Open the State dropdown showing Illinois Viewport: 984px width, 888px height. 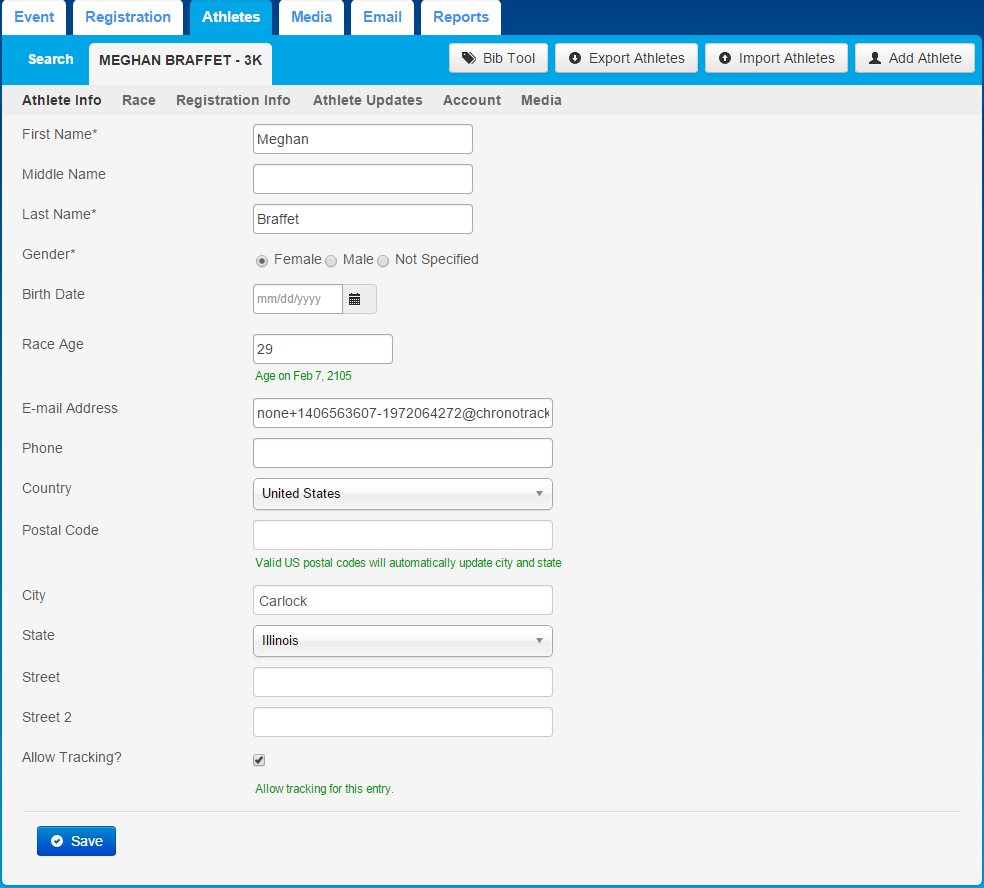403,641
